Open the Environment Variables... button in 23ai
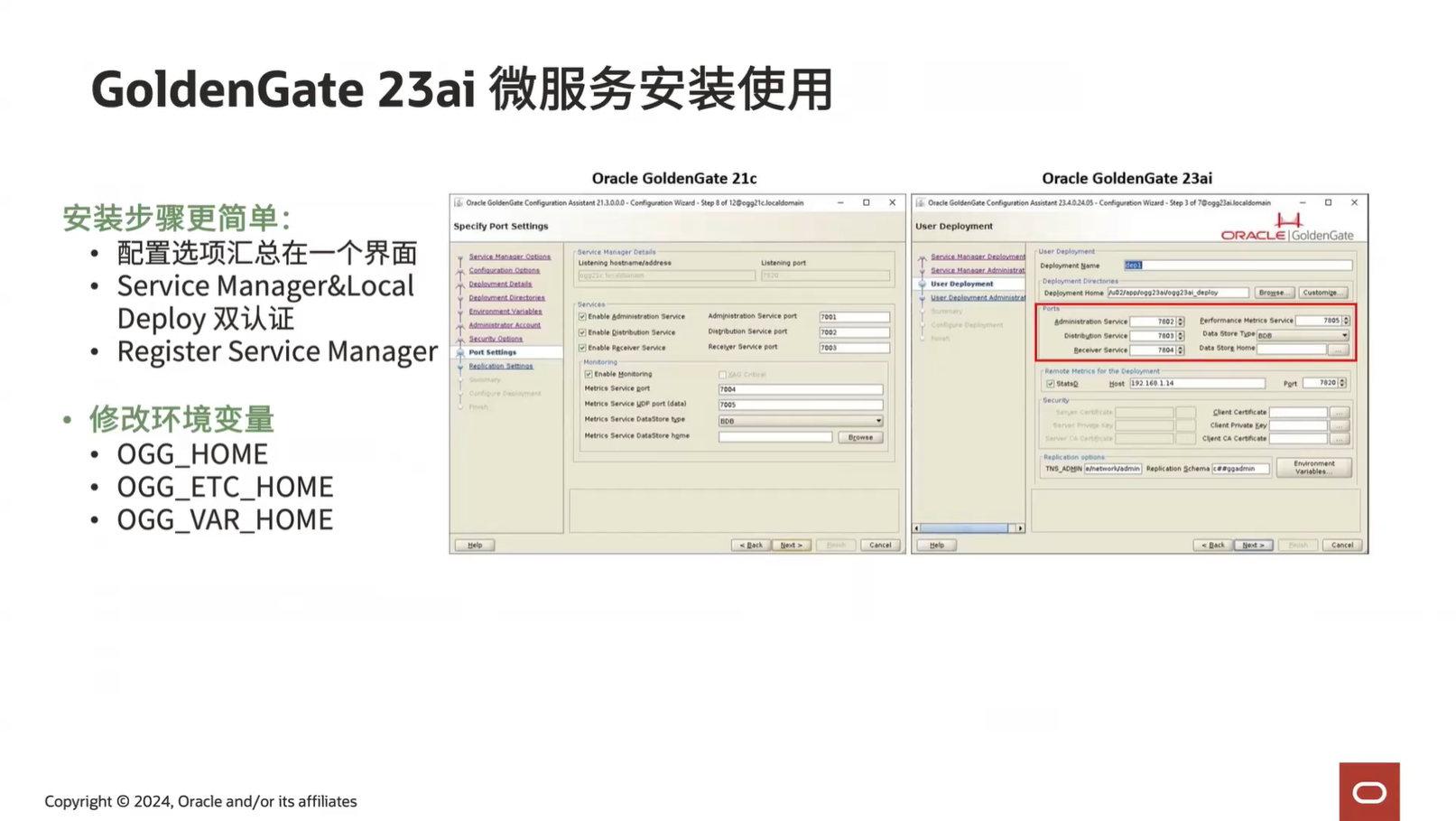1456x821 pixels. pyautogui.click(x=1313, y=467)
